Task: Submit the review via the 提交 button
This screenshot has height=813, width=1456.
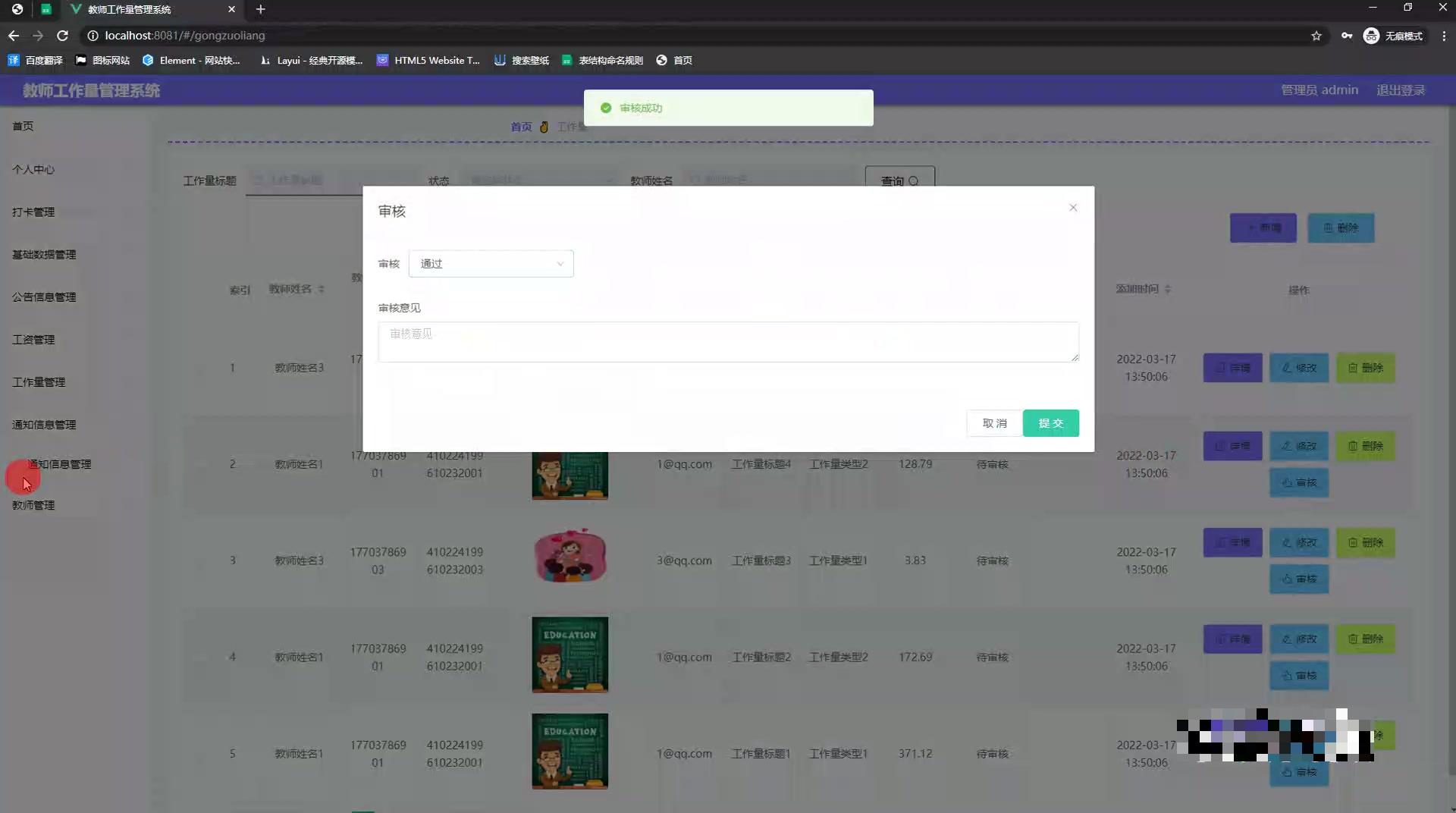Action: (x=1050, y=423)
